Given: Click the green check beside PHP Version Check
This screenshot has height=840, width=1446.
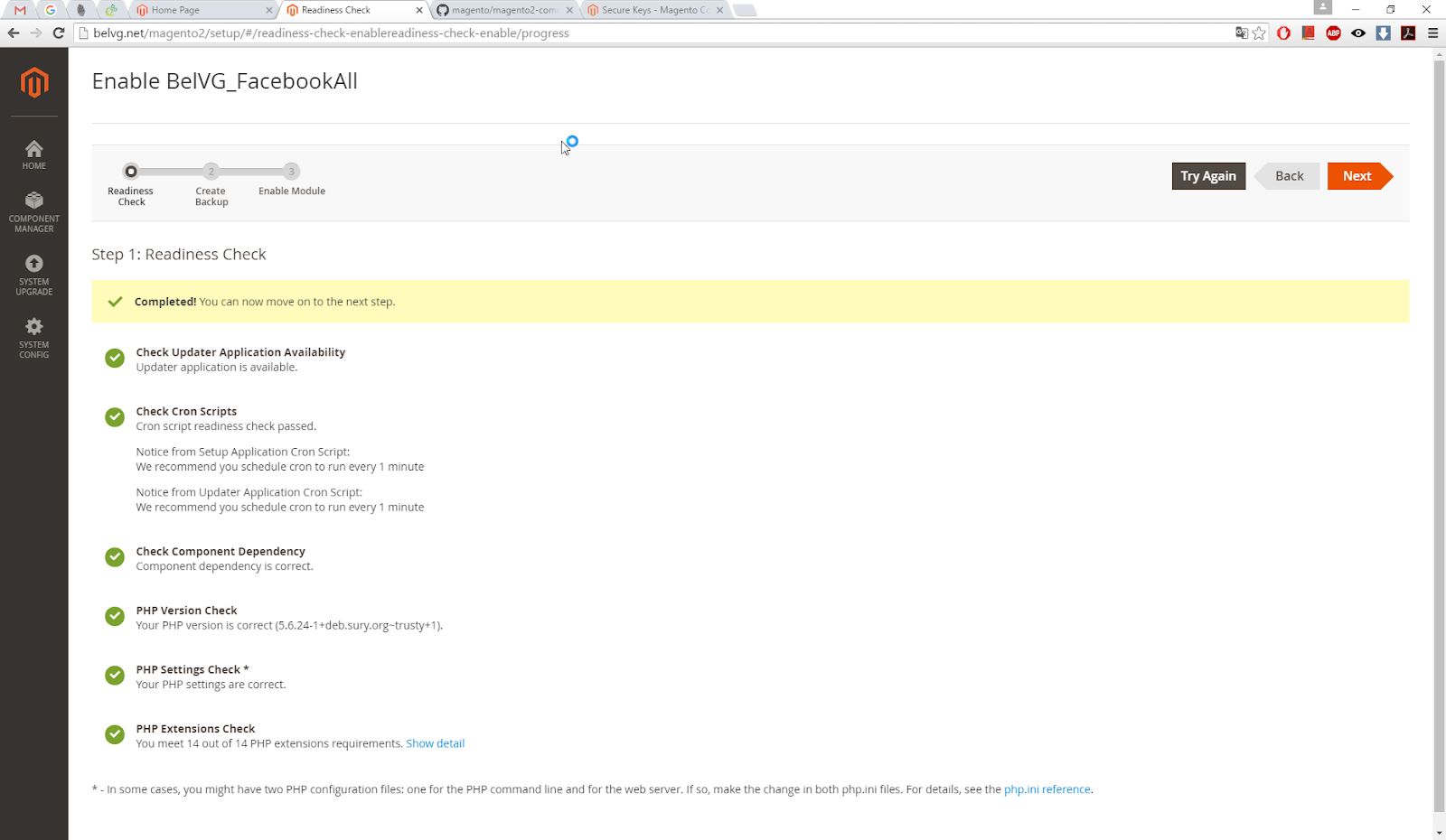Looking at the screenshot, I should coord(115,616).
